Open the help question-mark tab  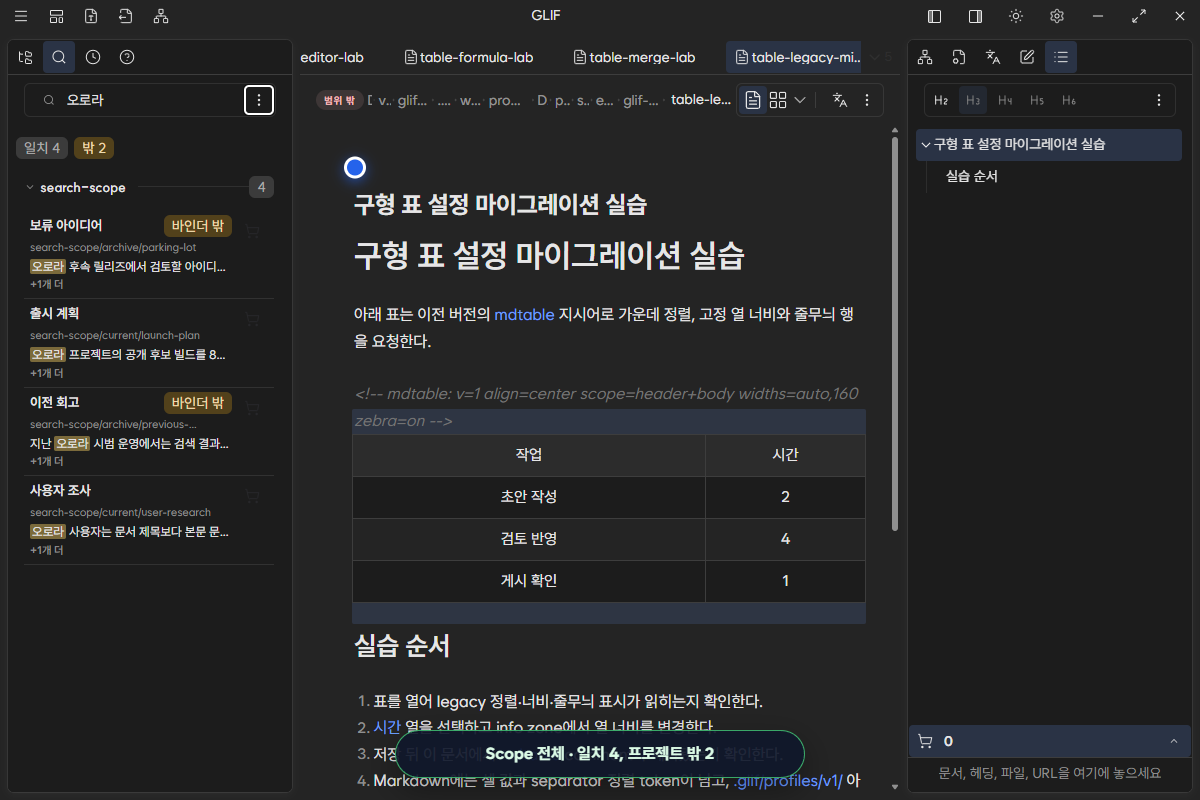point(127,57)
